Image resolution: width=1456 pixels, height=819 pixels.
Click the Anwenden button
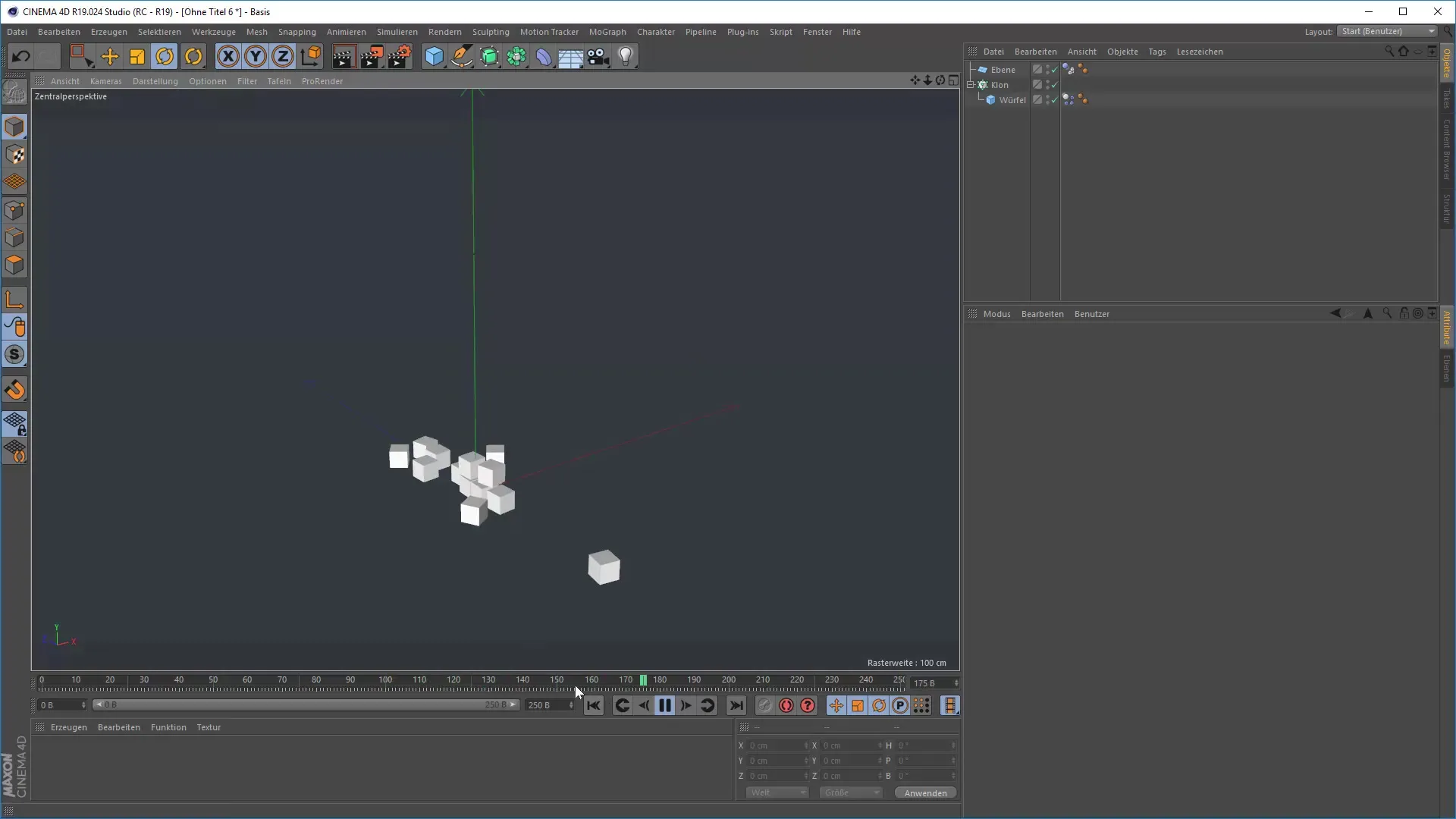pyautogui.click(x=925, y=793)
